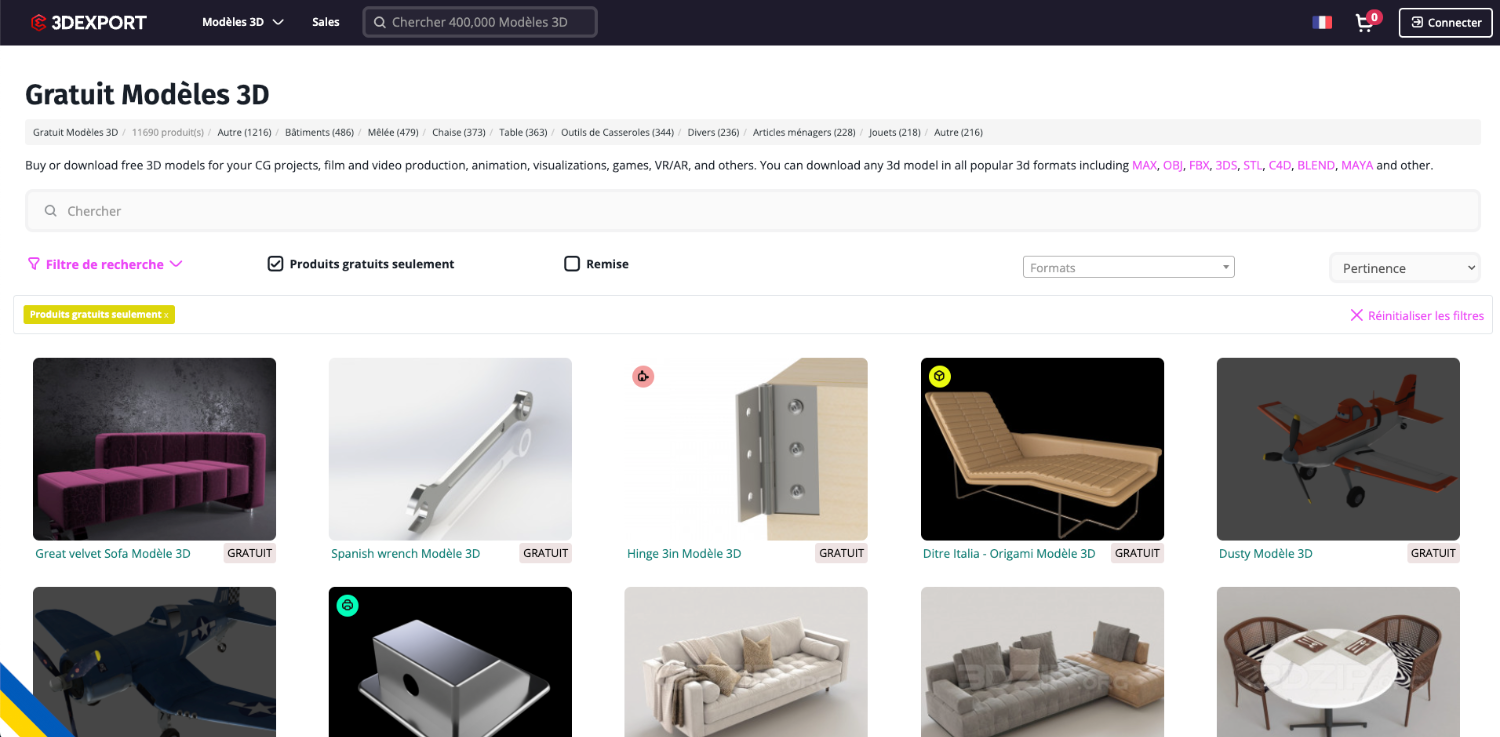Click the Chercher search field below the description
The width and height of the screenshot is (1500, 737).
(752, 211)
